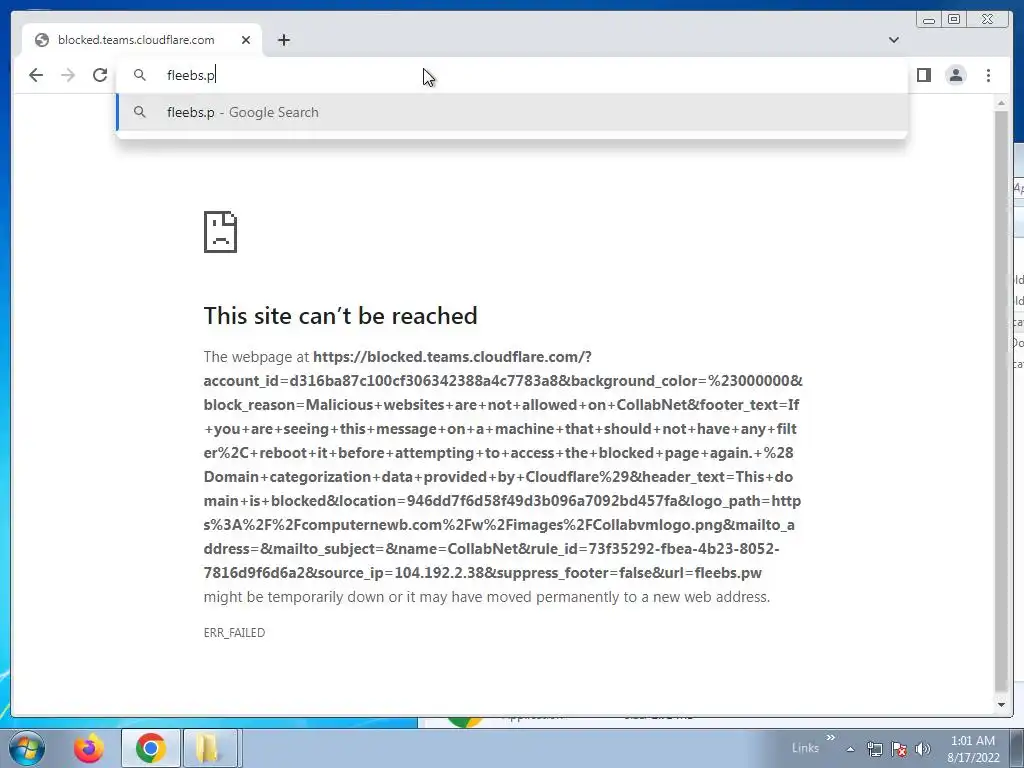Go back with the browser back arrow
1024x768 pixels.
click(36, 75)
